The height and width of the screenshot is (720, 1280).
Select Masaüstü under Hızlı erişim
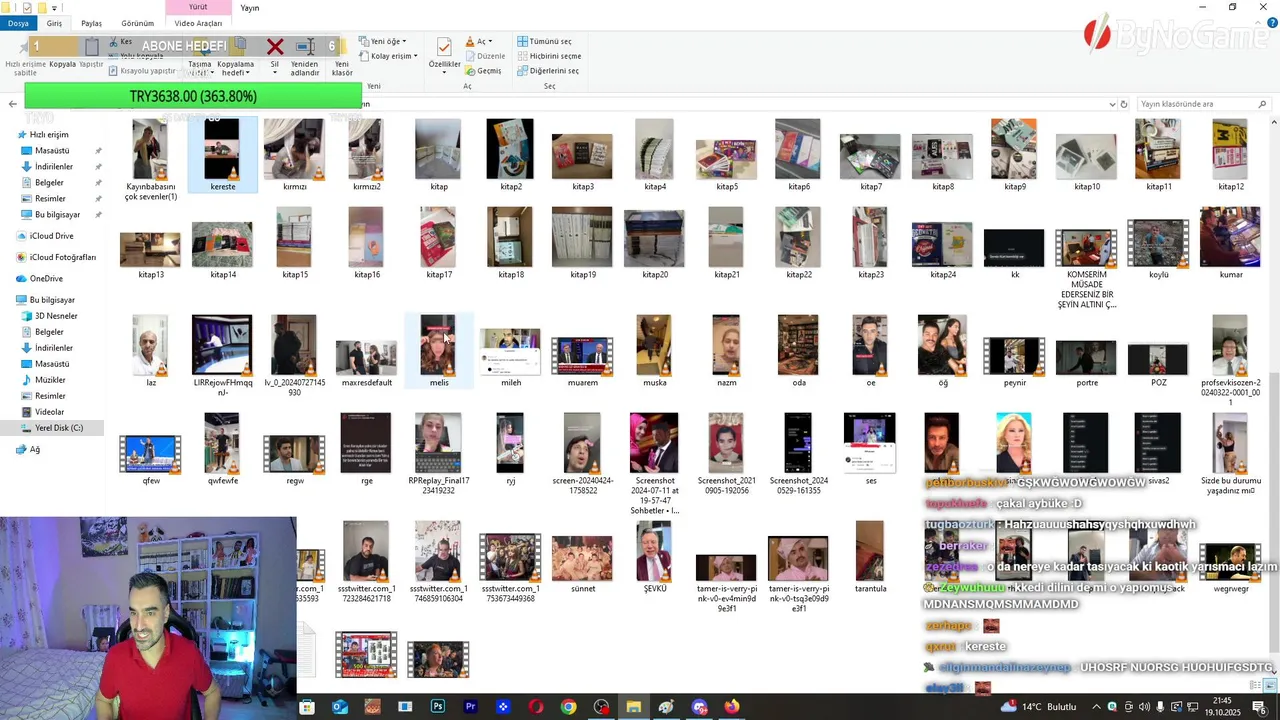[51, 150]
